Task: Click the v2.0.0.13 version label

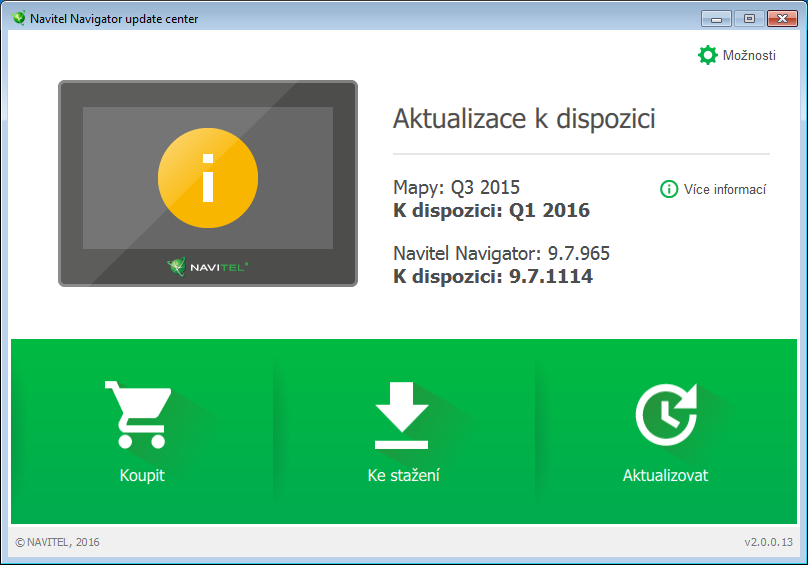Action: [x=768, y=542]
